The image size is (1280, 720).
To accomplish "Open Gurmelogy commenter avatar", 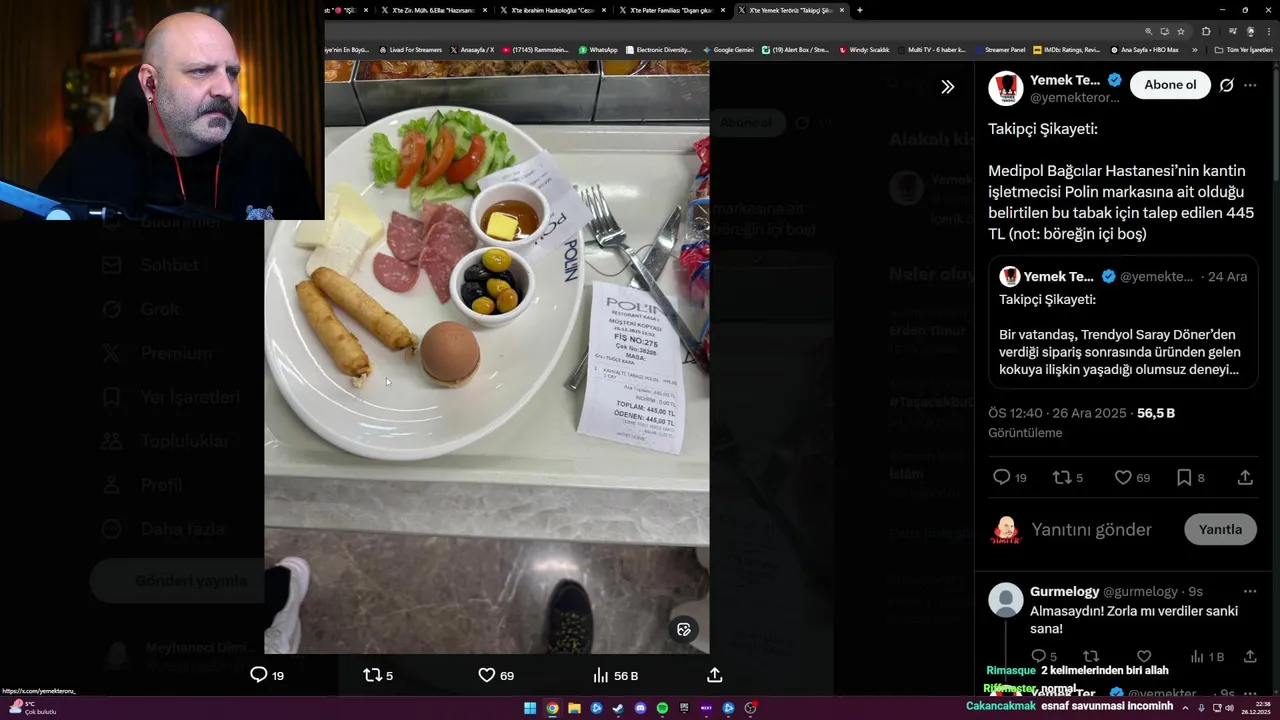I will tap(1006, 600).
